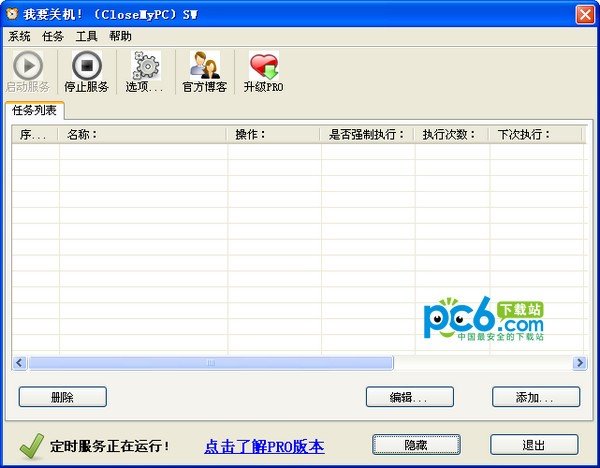The height and width of the screenshot is (468, 600).
Task: Click the 编辑... edit button
Action: [409, 397]
